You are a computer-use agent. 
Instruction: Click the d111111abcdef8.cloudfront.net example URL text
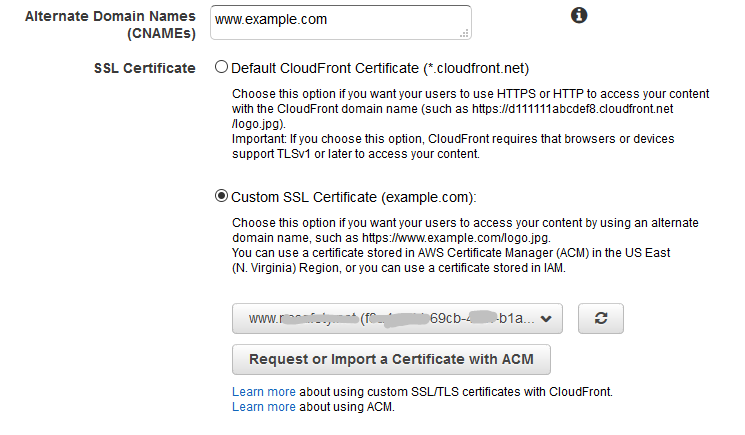coord(572,109)
